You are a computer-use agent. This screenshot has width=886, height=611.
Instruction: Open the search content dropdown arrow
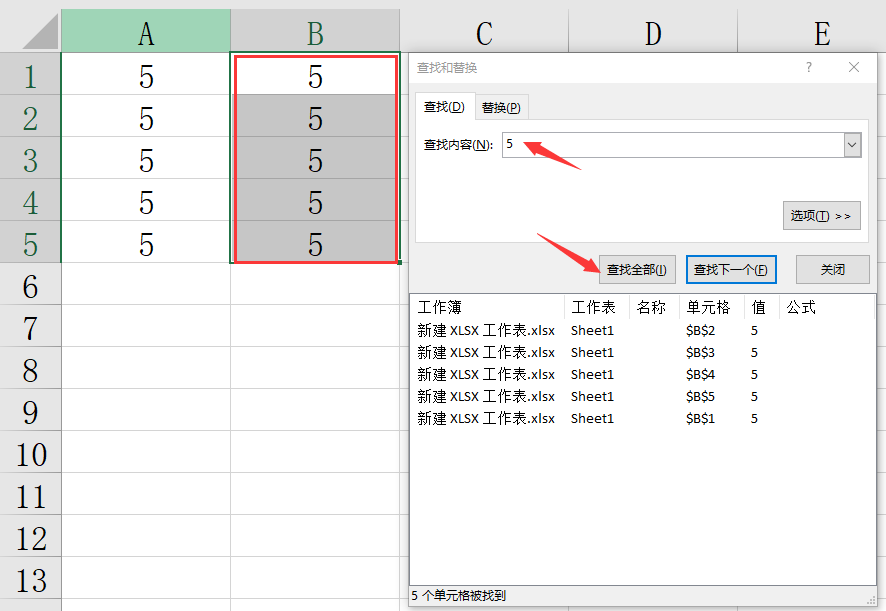pyautogui.click(x=852, y=145)
